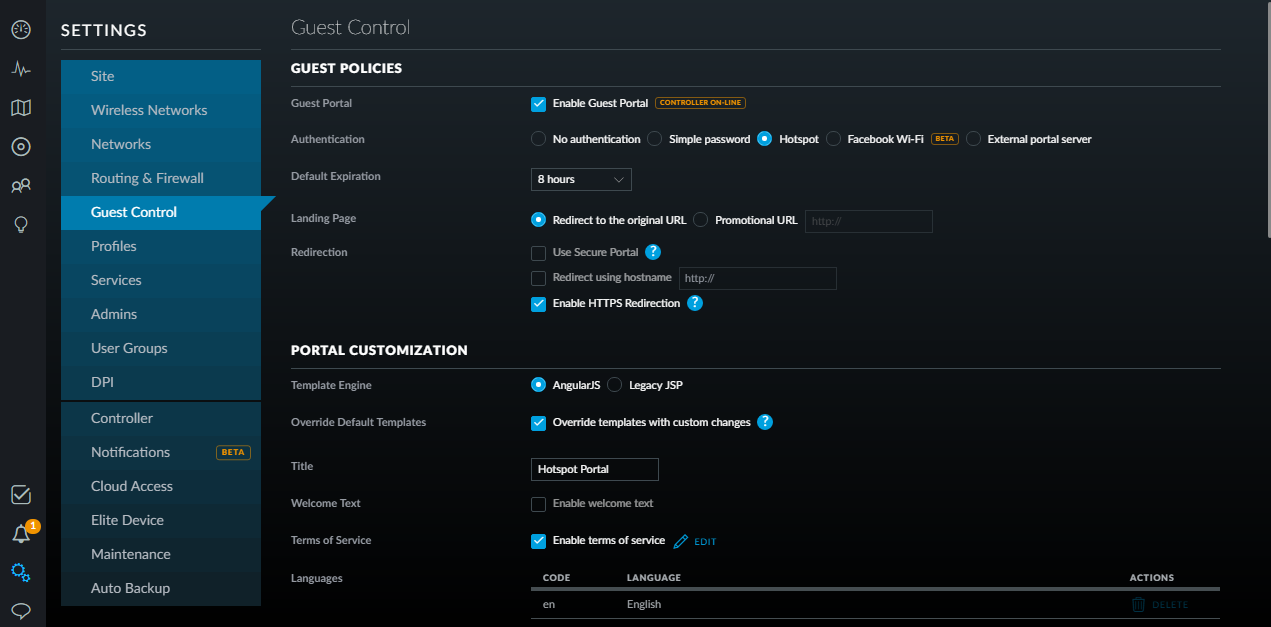Open the Statistics pulse icon
1271x627 pixels.
point(21,69)
